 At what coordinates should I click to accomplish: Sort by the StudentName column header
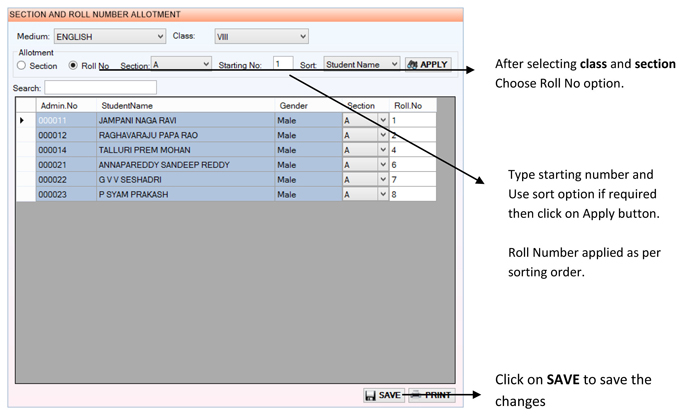click(186, 105)
